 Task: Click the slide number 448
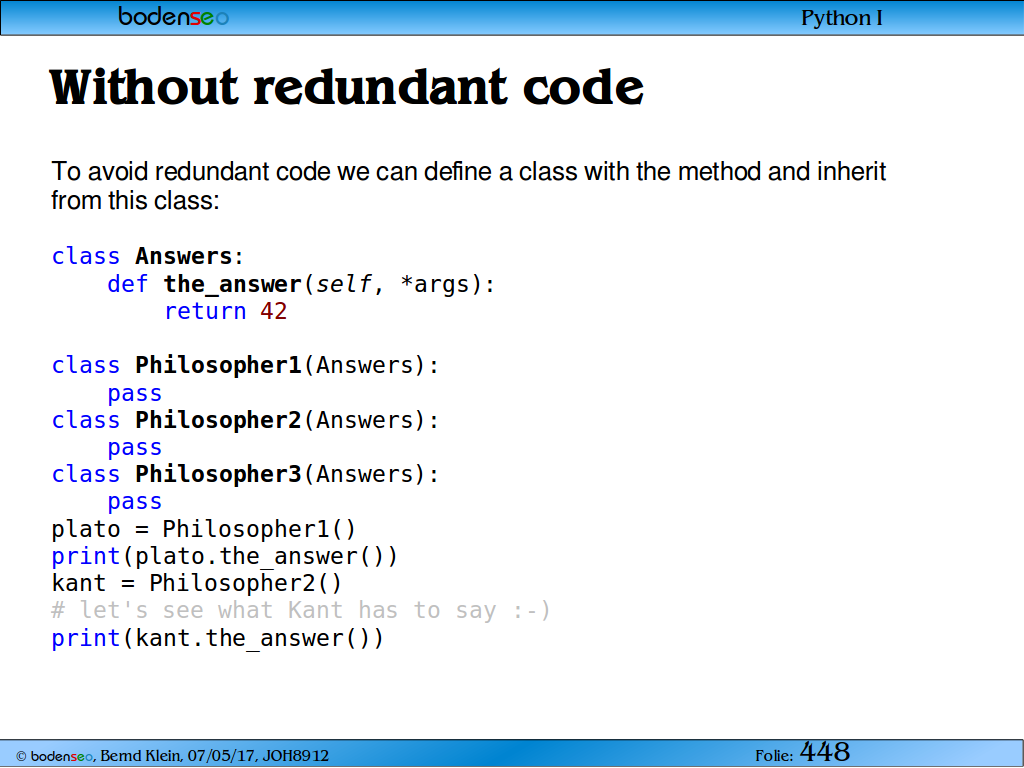pyautogui.click(x=825, y=752)
